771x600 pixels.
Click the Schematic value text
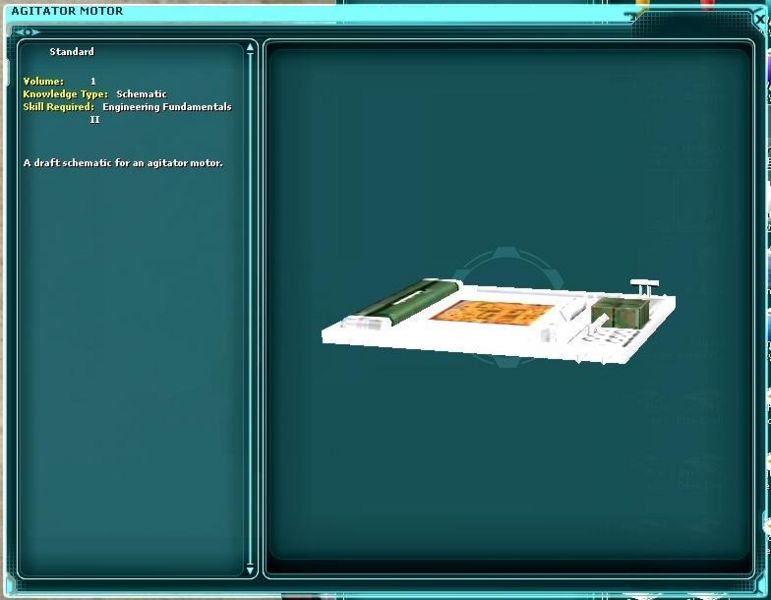tap(141, 94)
